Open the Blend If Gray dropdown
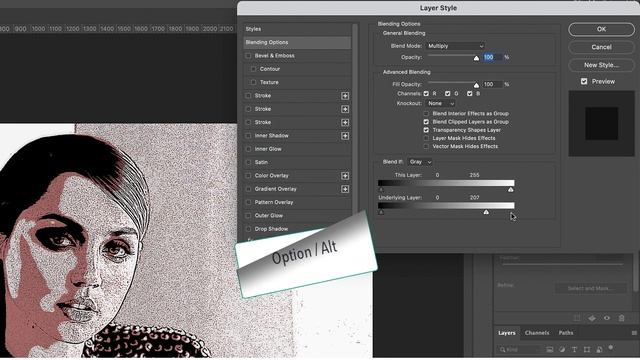This screenshot has height=360, width=640. 420,162
